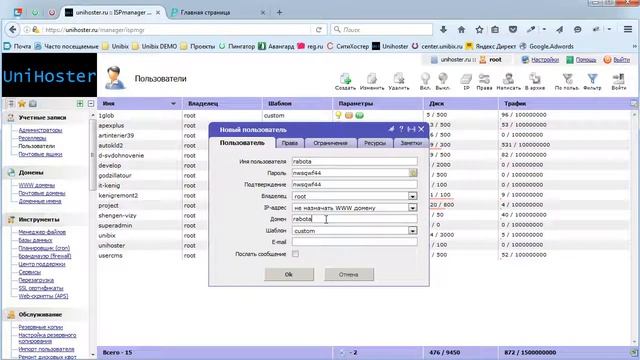Viewport: 640px width, 360px height.
Task: Click the Отмена button
Action: [x=349, y=274]
